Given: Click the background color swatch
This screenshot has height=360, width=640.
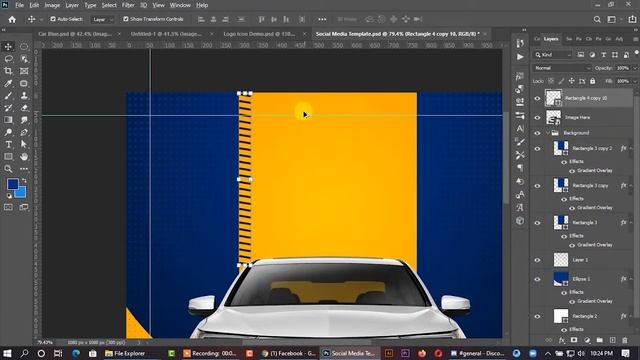Looking at the screenshot, I should point(21,193).
